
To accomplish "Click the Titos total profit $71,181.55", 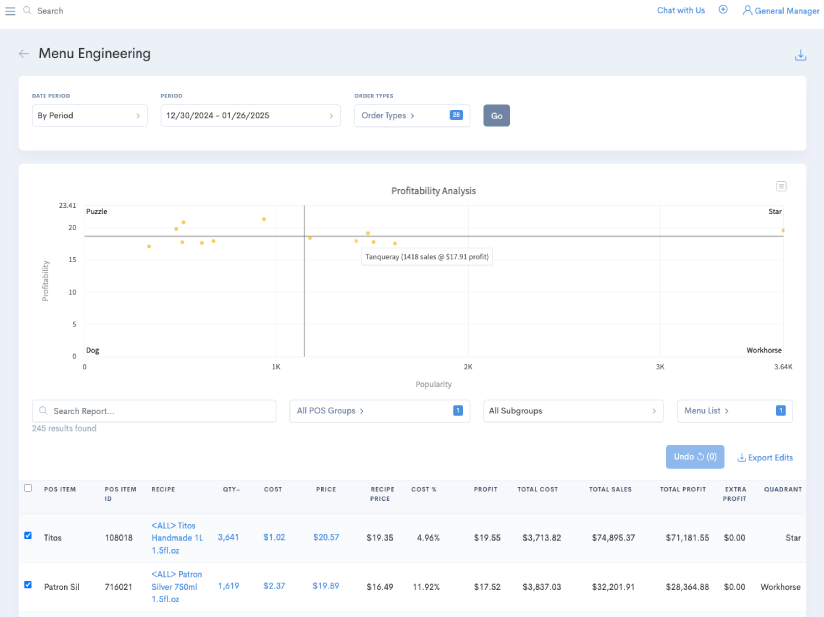I will [x=687, y=538].
